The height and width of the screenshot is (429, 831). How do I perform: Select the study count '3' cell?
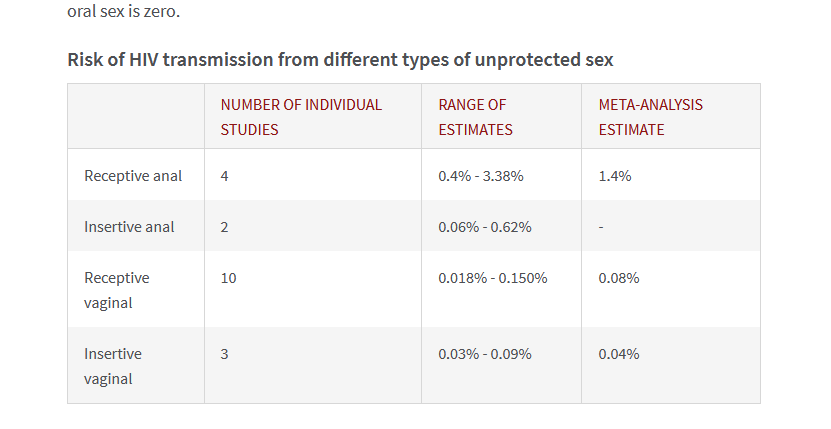point(225,354)
